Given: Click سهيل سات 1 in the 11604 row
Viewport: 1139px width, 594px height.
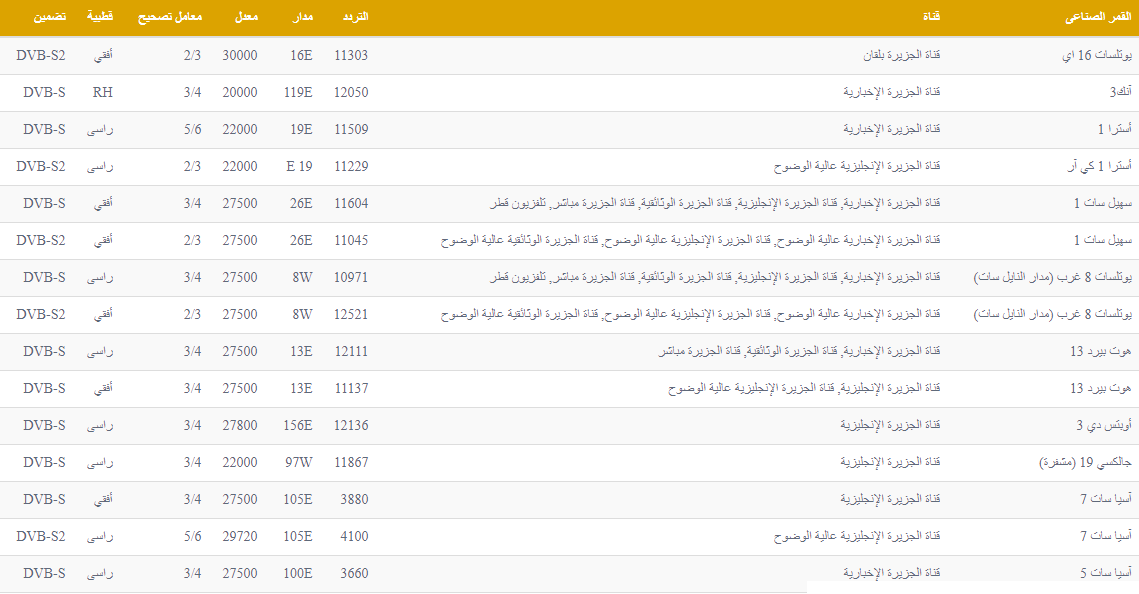Looking at the screenshot, I should click(x=1103, y=203).
